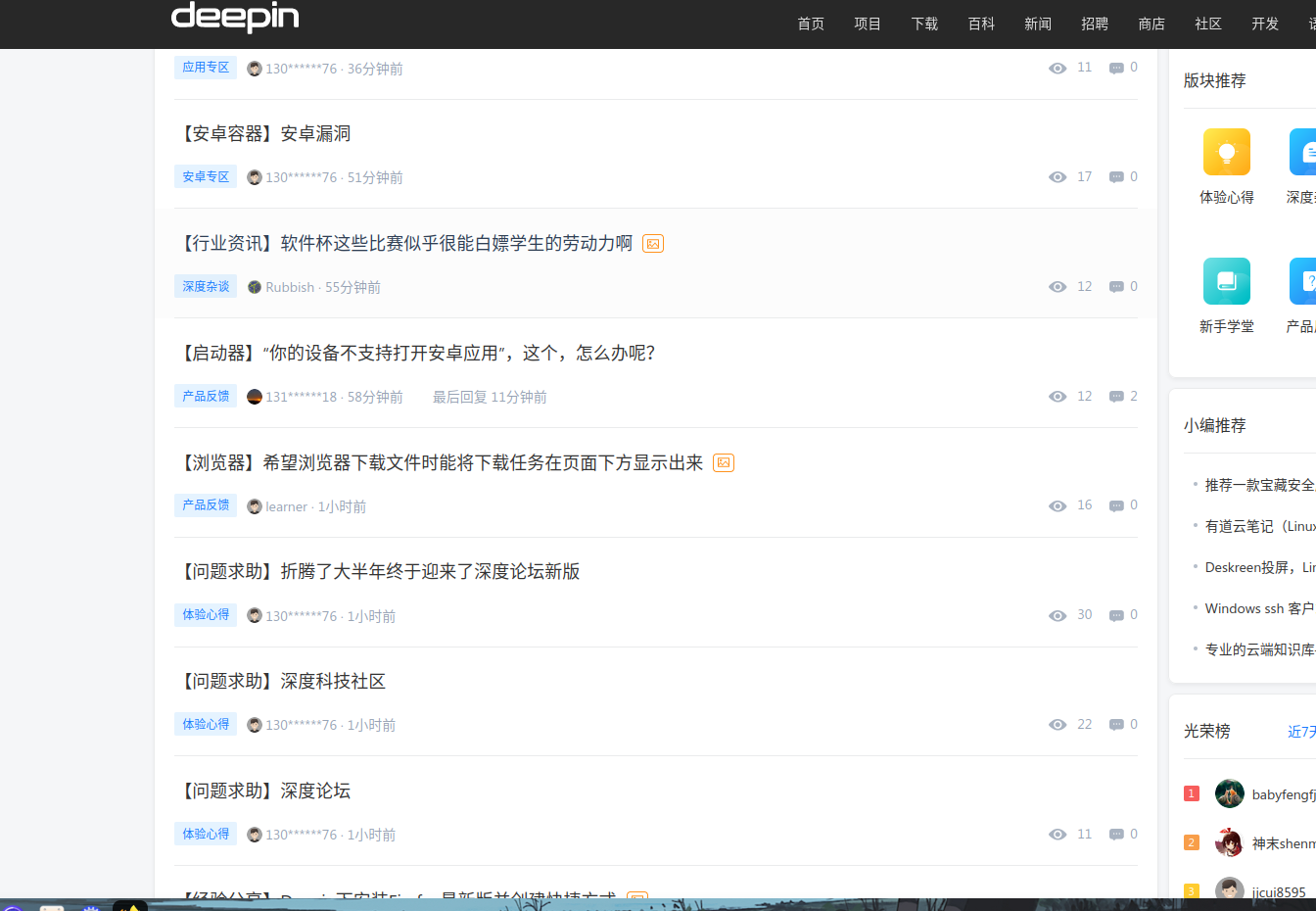Open the image attachment icon on the 浏览器 post
The image size is (1316, 911).
724,461
